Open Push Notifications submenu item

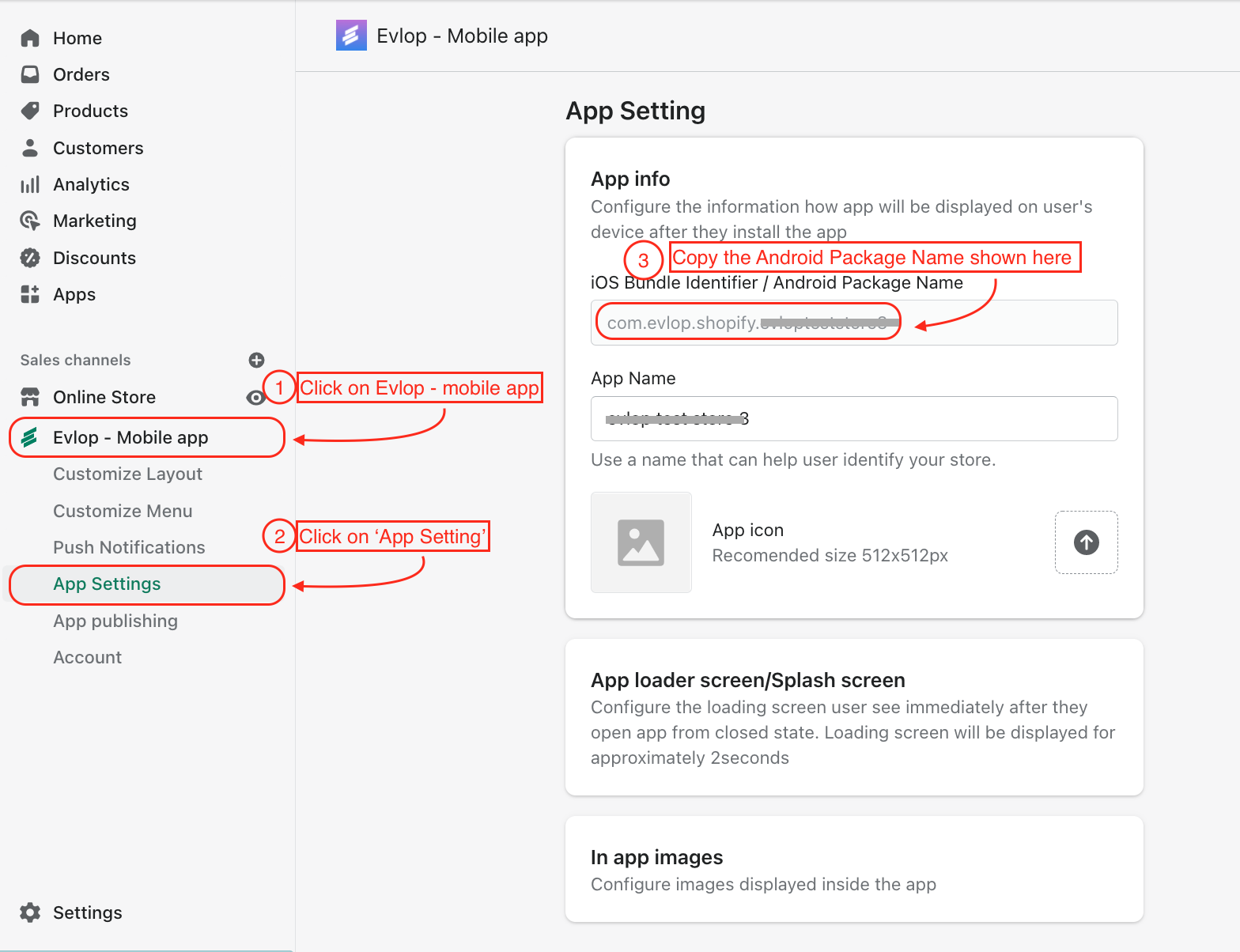(129, 547)
